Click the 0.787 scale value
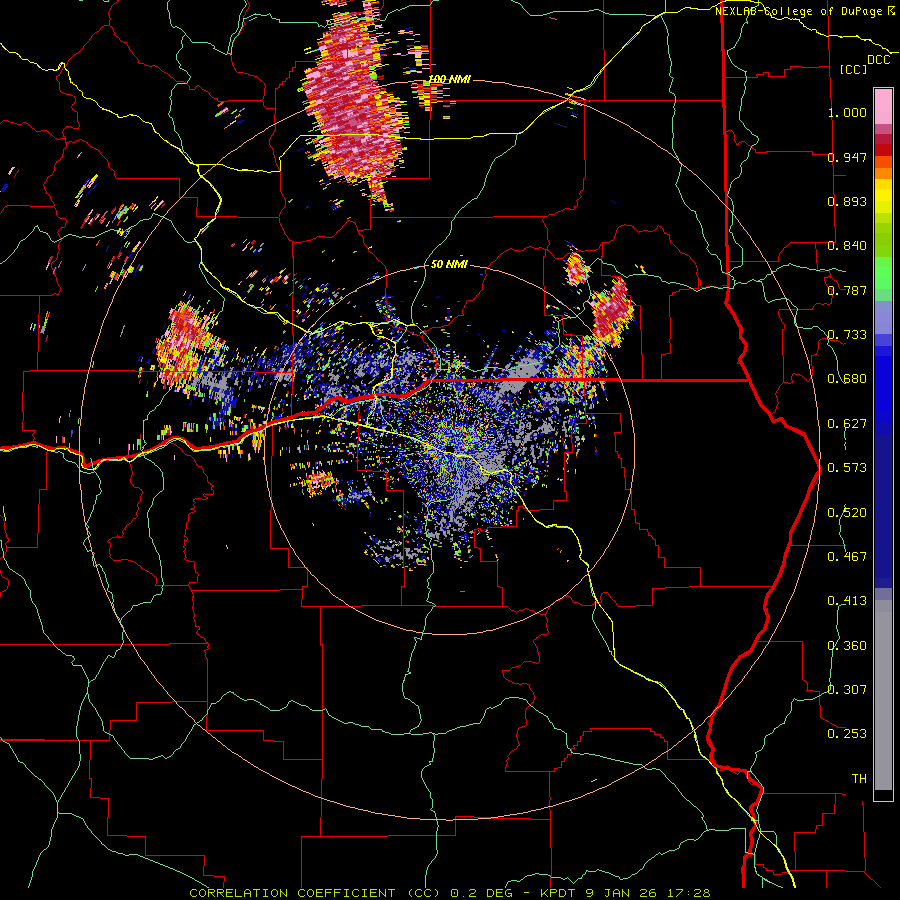Image resolution: width=900 pixels, height=900 pixels. (847, 290)
